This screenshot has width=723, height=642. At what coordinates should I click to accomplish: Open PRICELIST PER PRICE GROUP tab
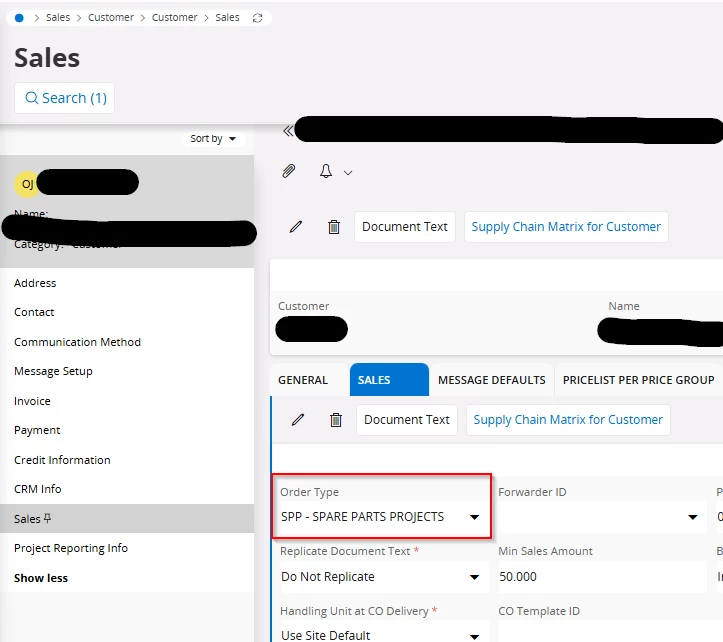[639, 380]
